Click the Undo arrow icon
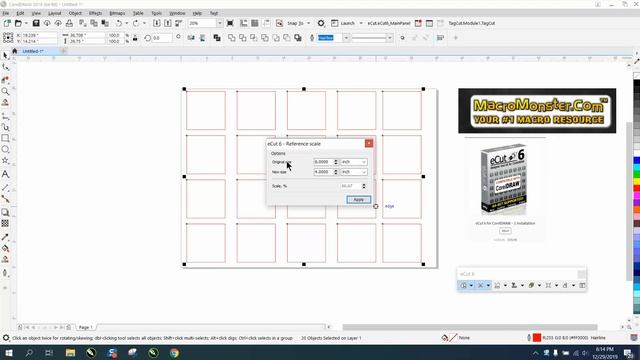Screen dimensions: 640x360 tap(119, 23)
